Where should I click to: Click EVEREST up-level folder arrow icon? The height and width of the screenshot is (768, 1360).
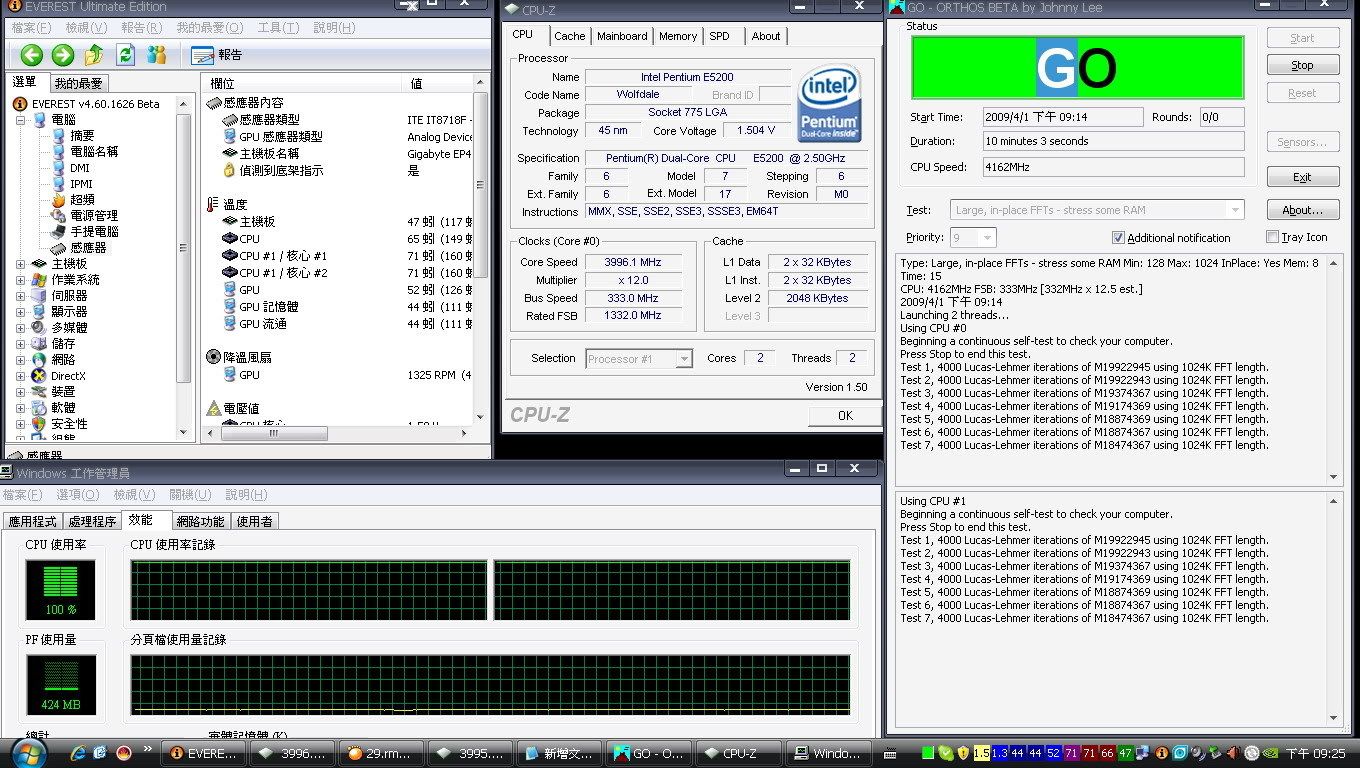click(x=95, y=55)
